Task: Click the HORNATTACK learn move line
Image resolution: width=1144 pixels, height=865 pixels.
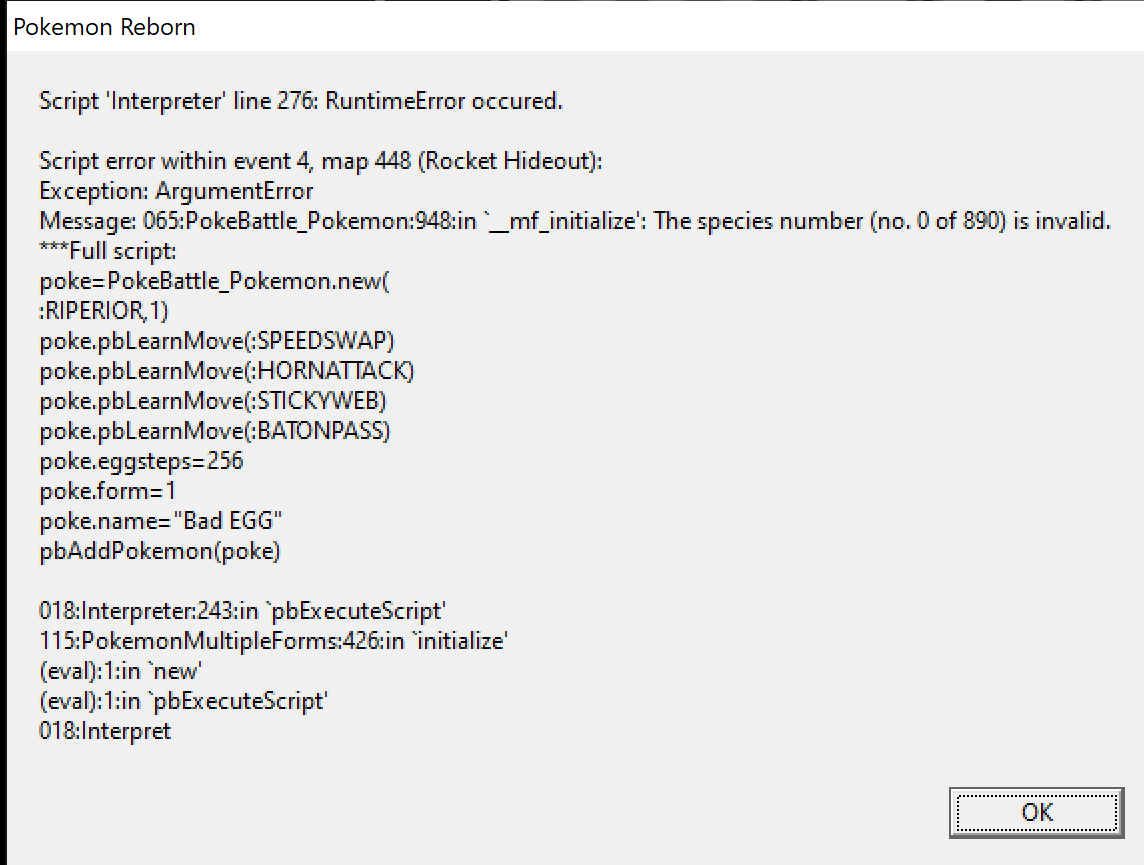Action: click(x=227, y=371)
